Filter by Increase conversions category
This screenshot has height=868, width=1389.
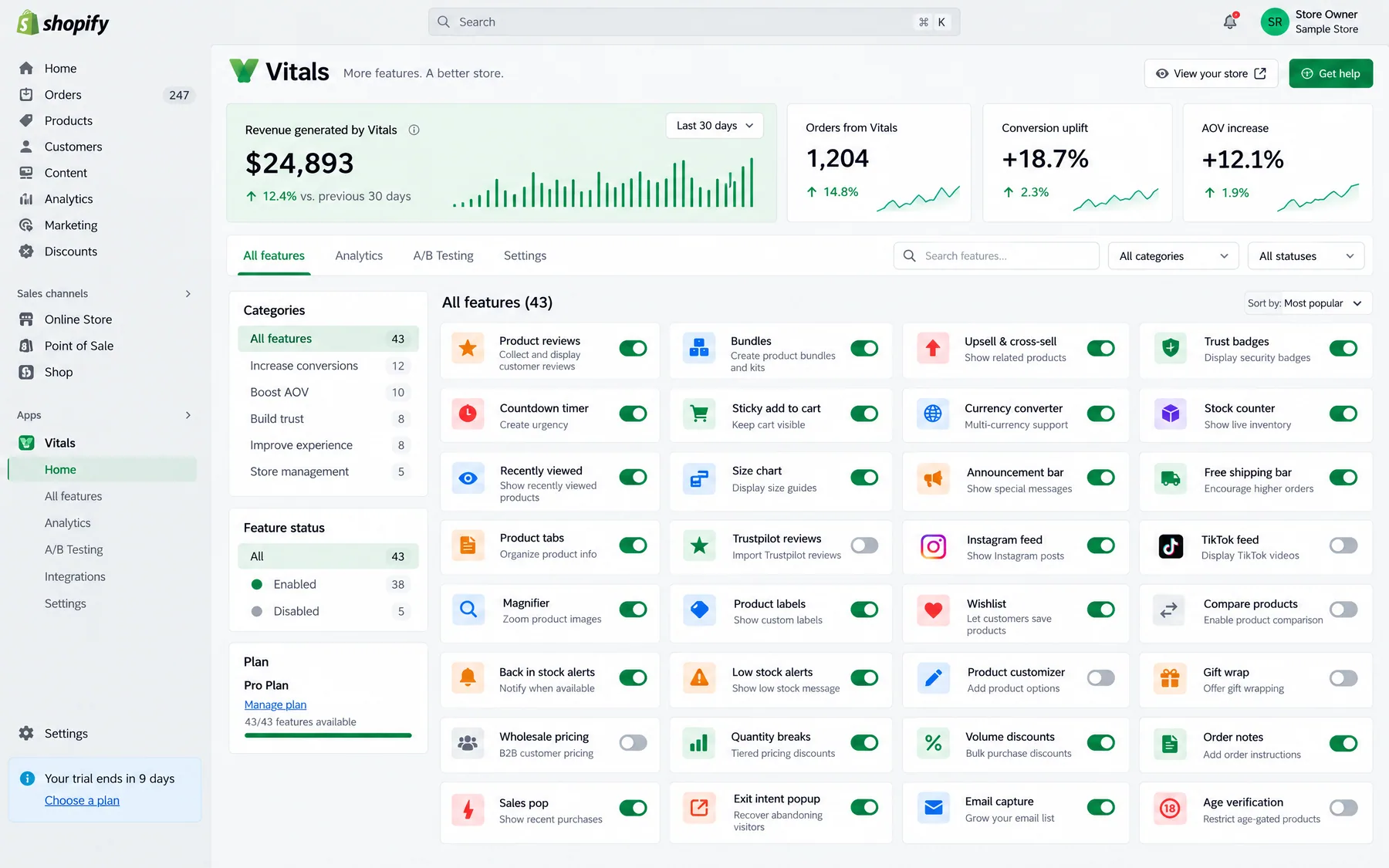328,366
